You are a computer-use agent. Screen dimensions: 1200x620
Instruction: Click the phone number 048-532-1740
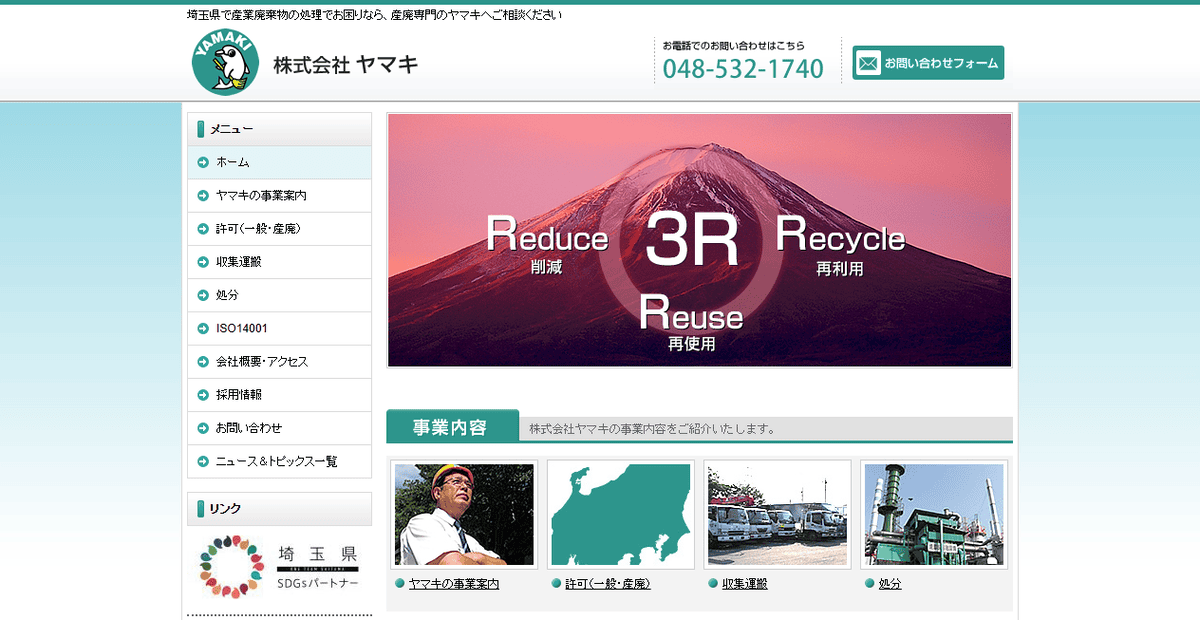744,68
